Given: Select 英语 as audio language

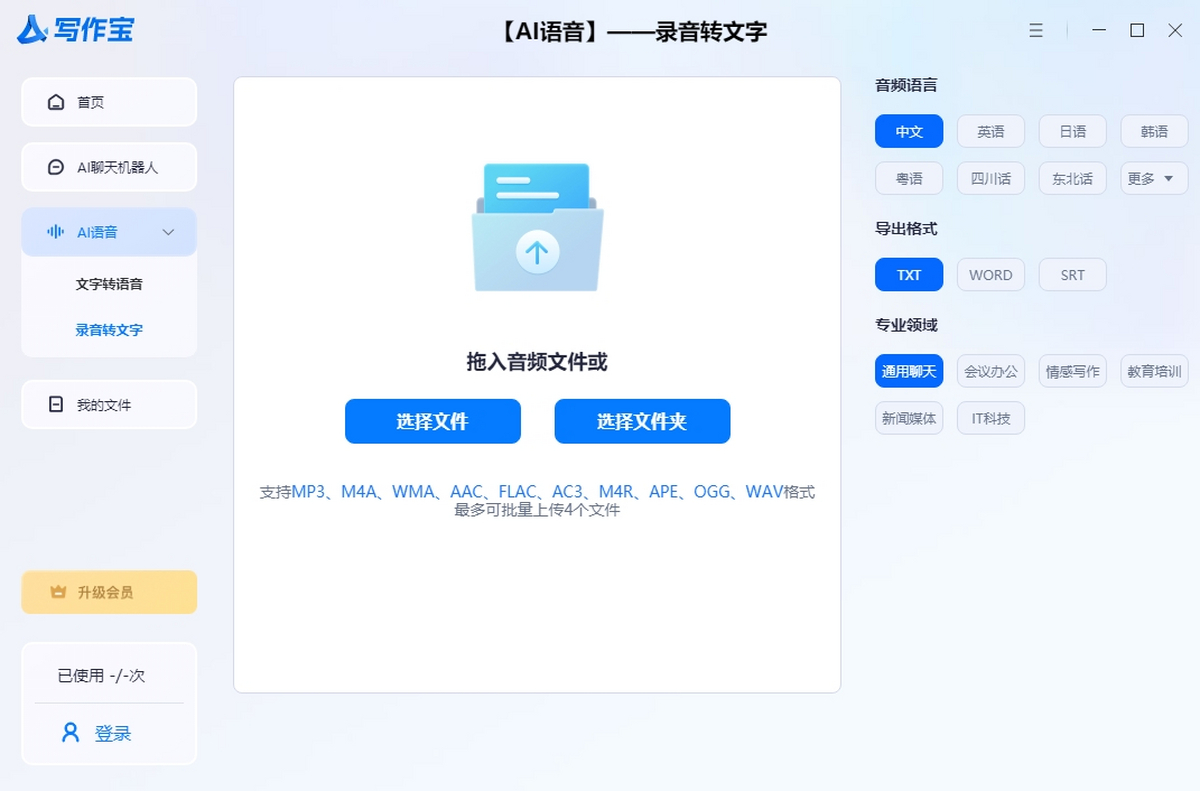Looking at the screenshot, I should click(990, 131).
